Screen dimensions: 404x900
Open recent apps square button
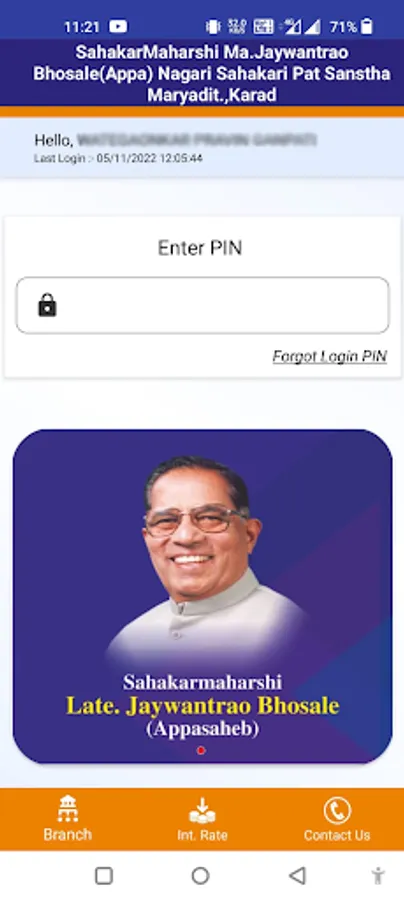(x=104, y=875)
